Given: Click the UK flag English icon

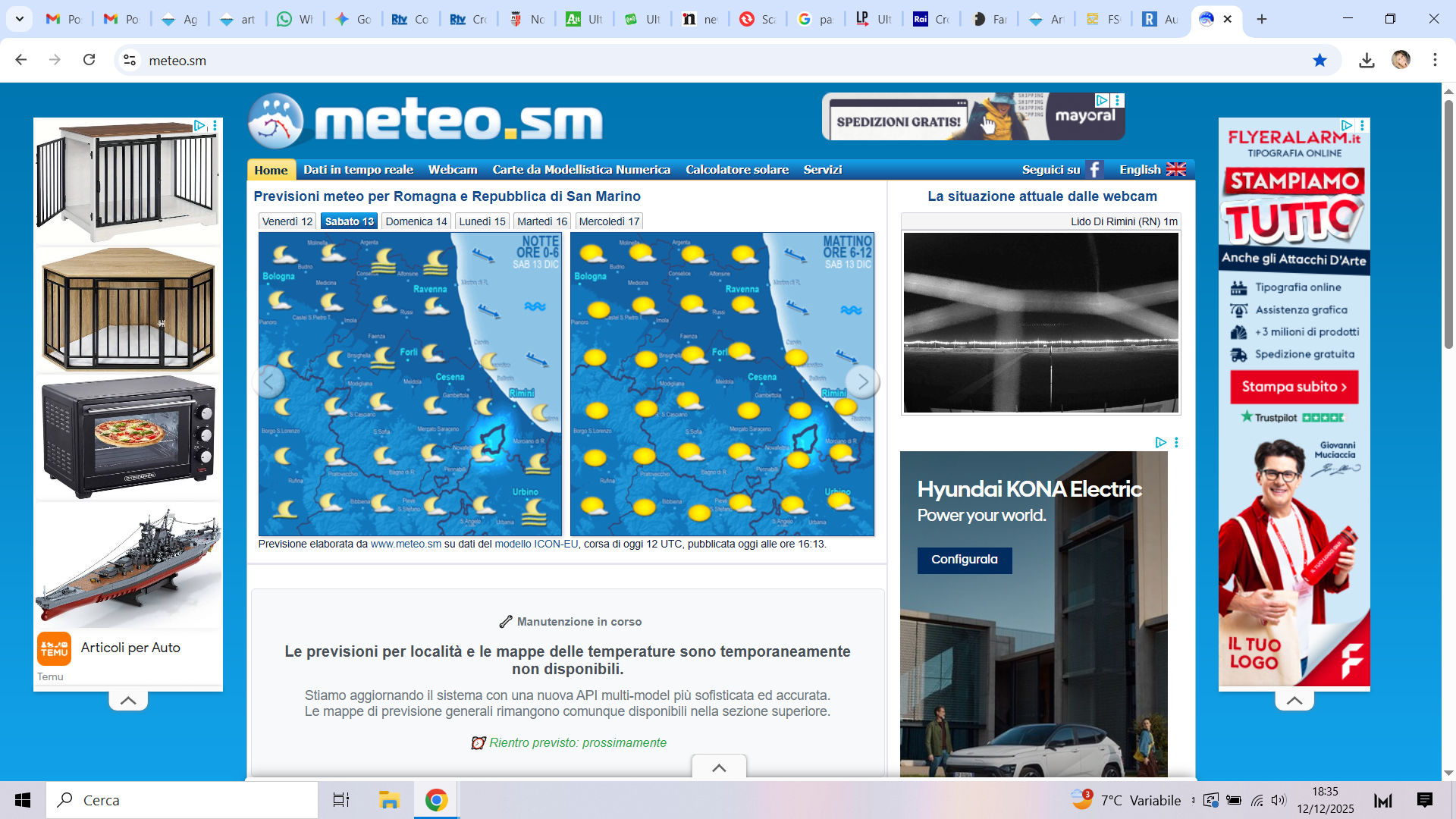Looking at the screenshot, I should pos(1175,170).
